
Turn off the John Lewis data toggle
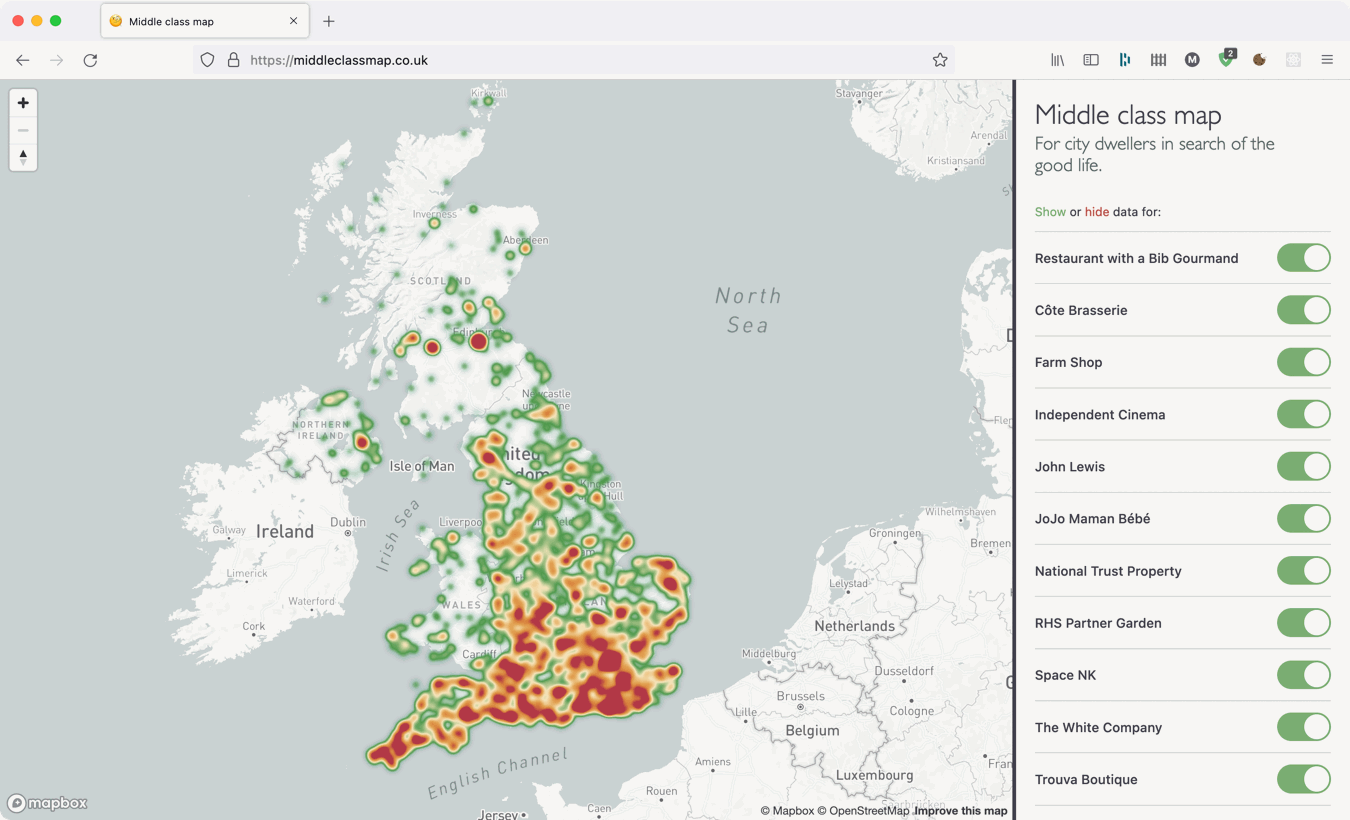coord(1303,466)
